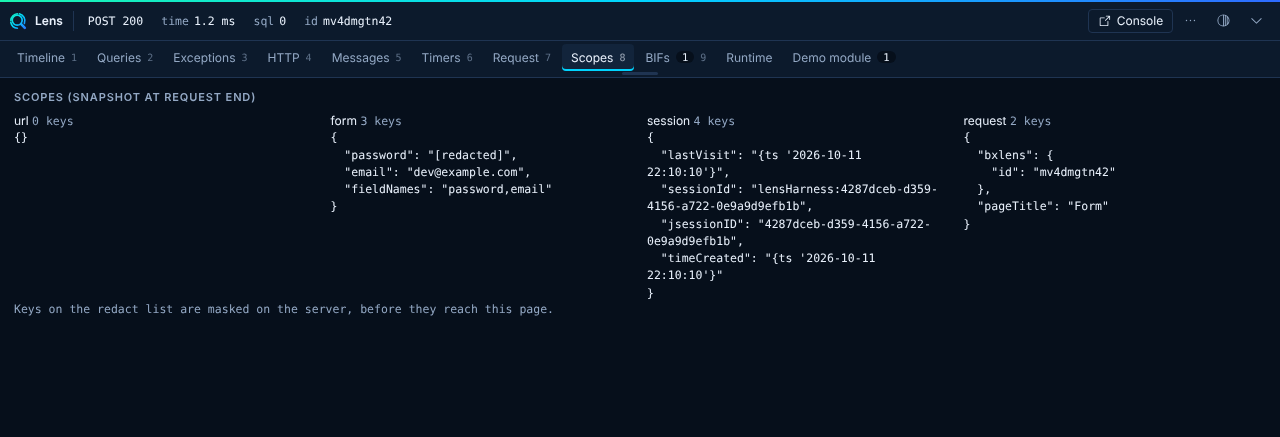Click the POST 200 status text
1280x437 pixels.
tap(115, 21)
